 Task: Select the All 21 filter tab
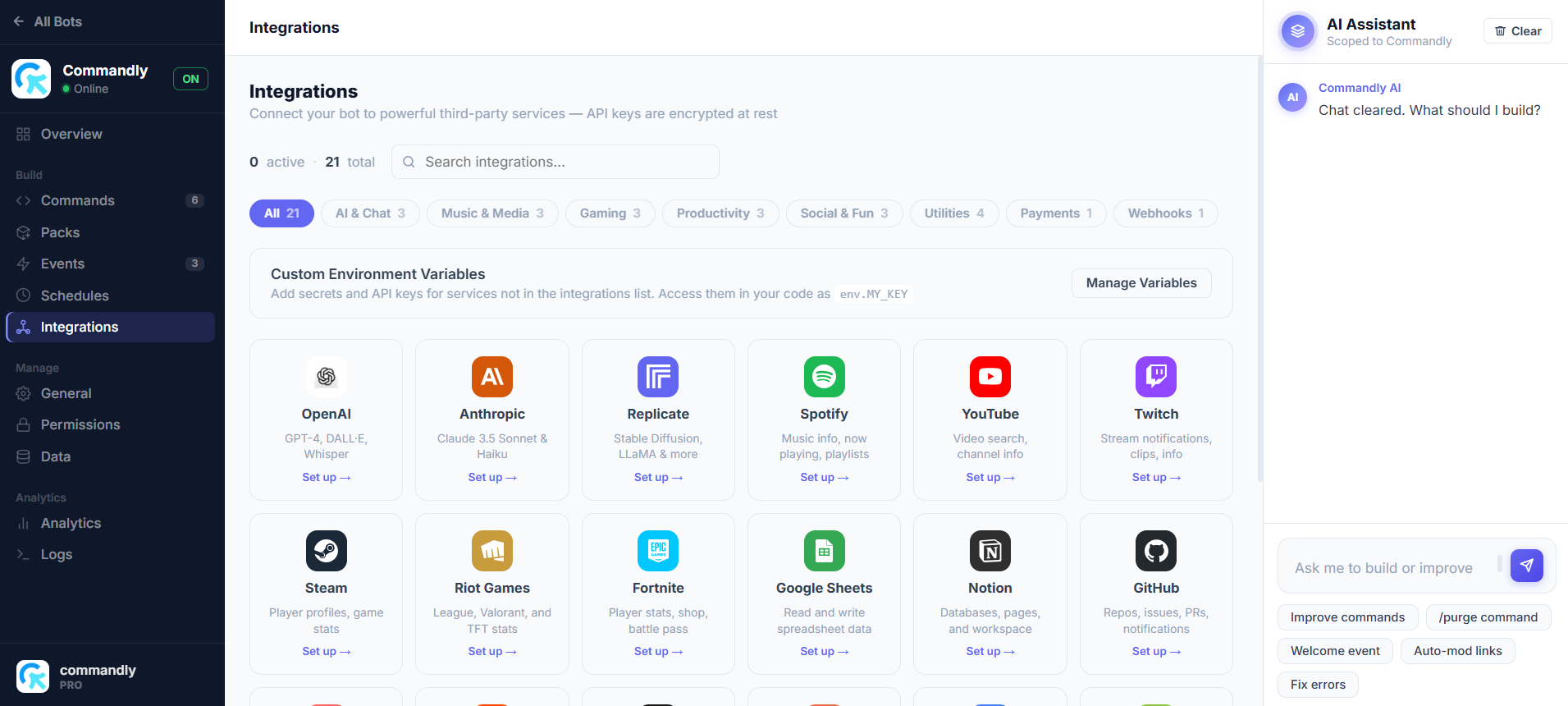pyautogui.click(x=281, y=213)
